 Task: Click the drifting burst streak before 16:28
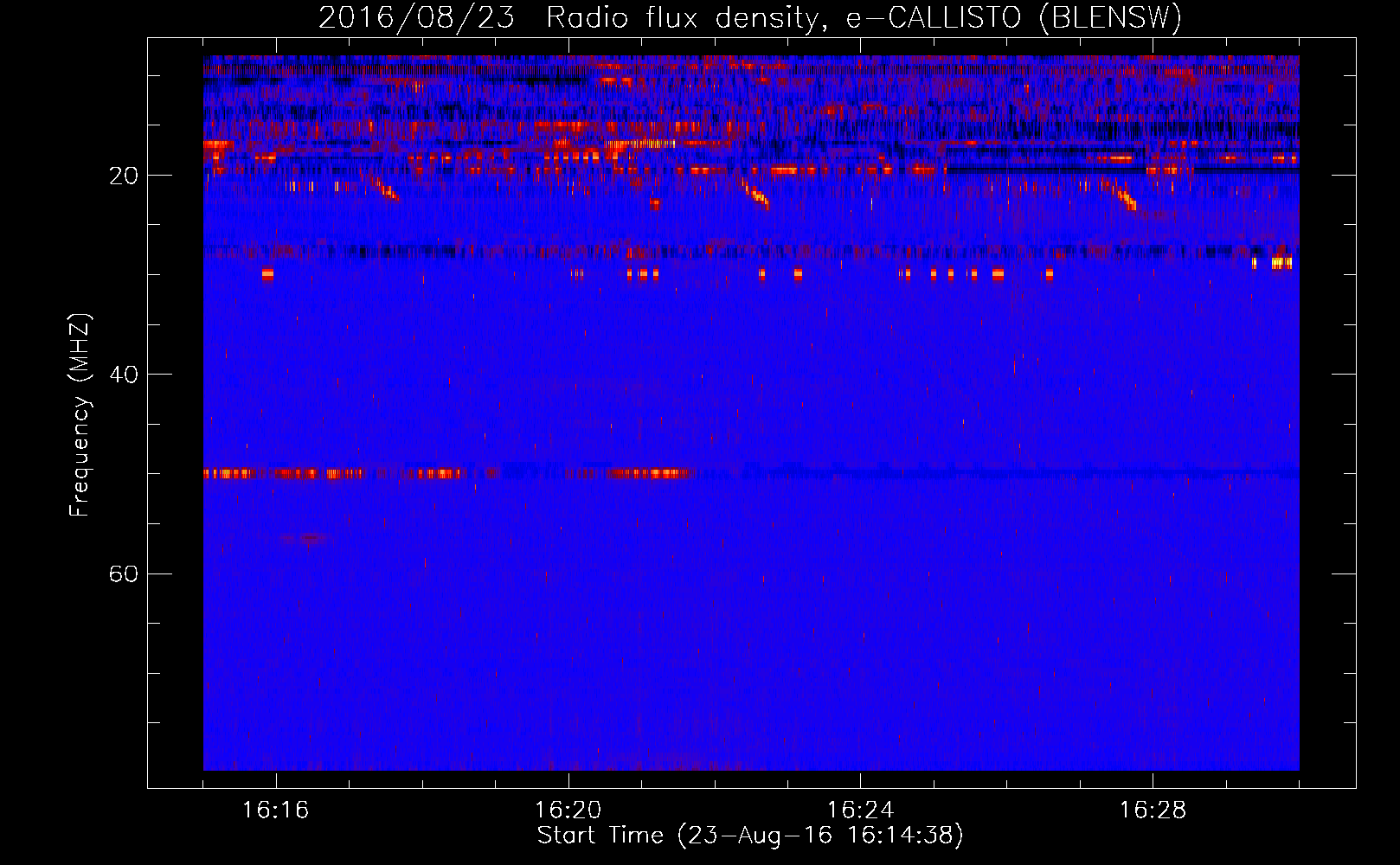click(1120, 195)
